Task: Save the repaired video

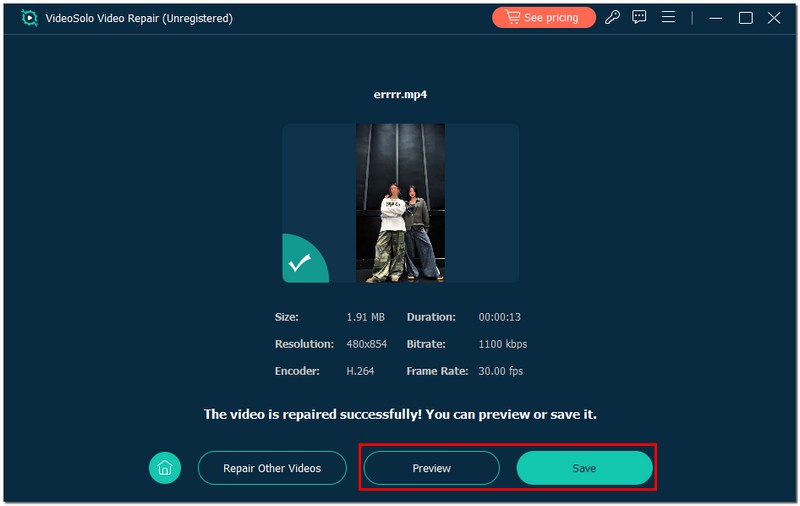Action: (x=584, y=468)
